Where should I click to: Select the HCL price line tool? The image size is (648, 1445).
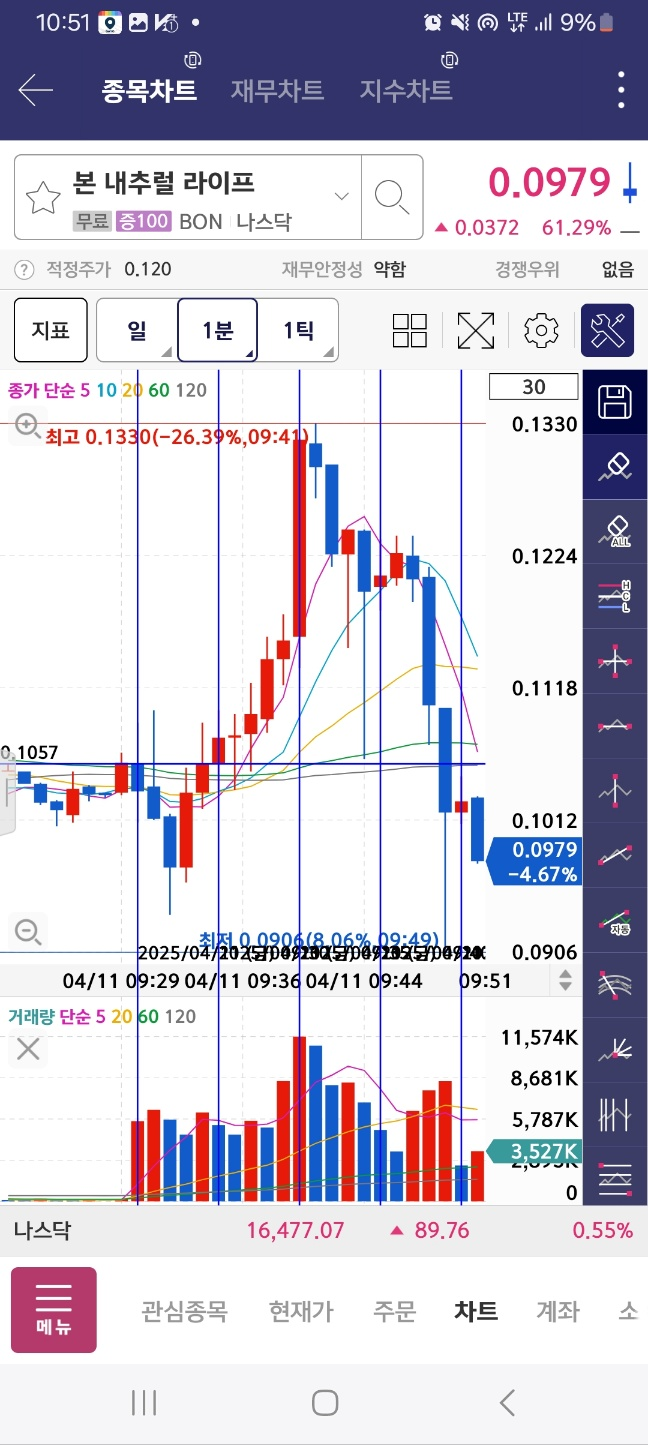click(615, 595)
